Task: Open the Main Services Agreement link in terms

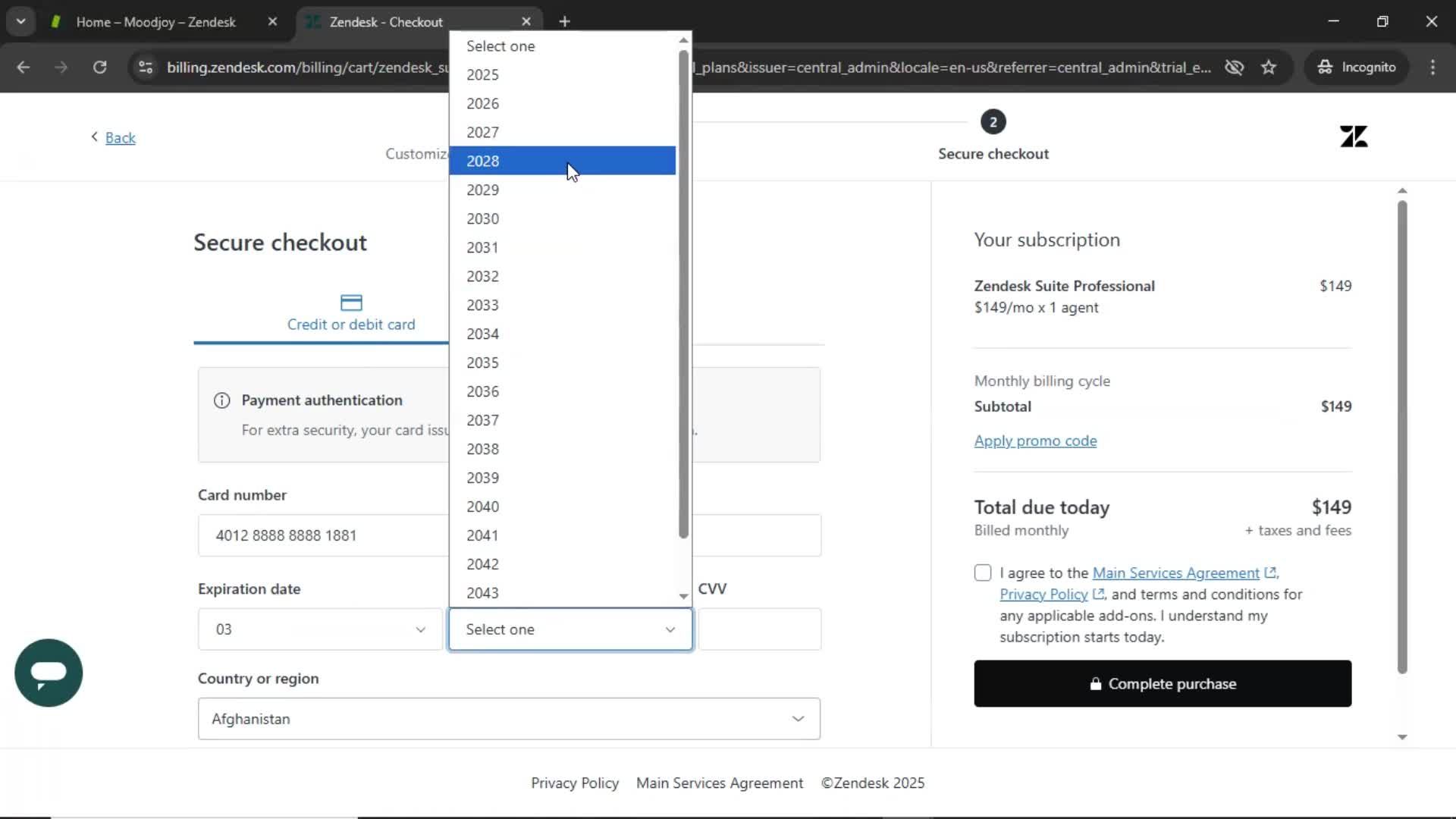Action: point(1175,573)
